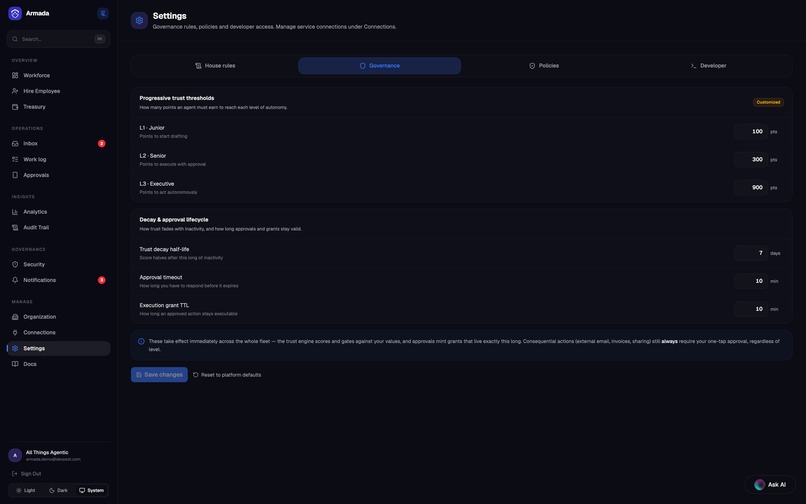Open Workforce in the sidebar
This screenshot has width=806, height=504.
[59, 76]
